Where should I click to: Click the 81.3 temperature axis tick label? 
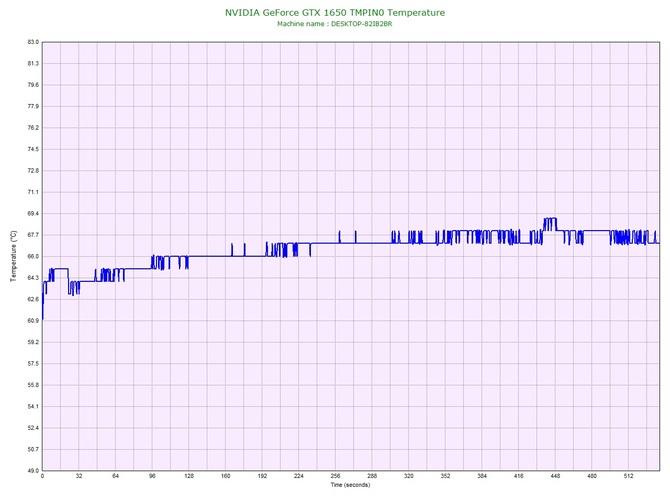point(33,63)
